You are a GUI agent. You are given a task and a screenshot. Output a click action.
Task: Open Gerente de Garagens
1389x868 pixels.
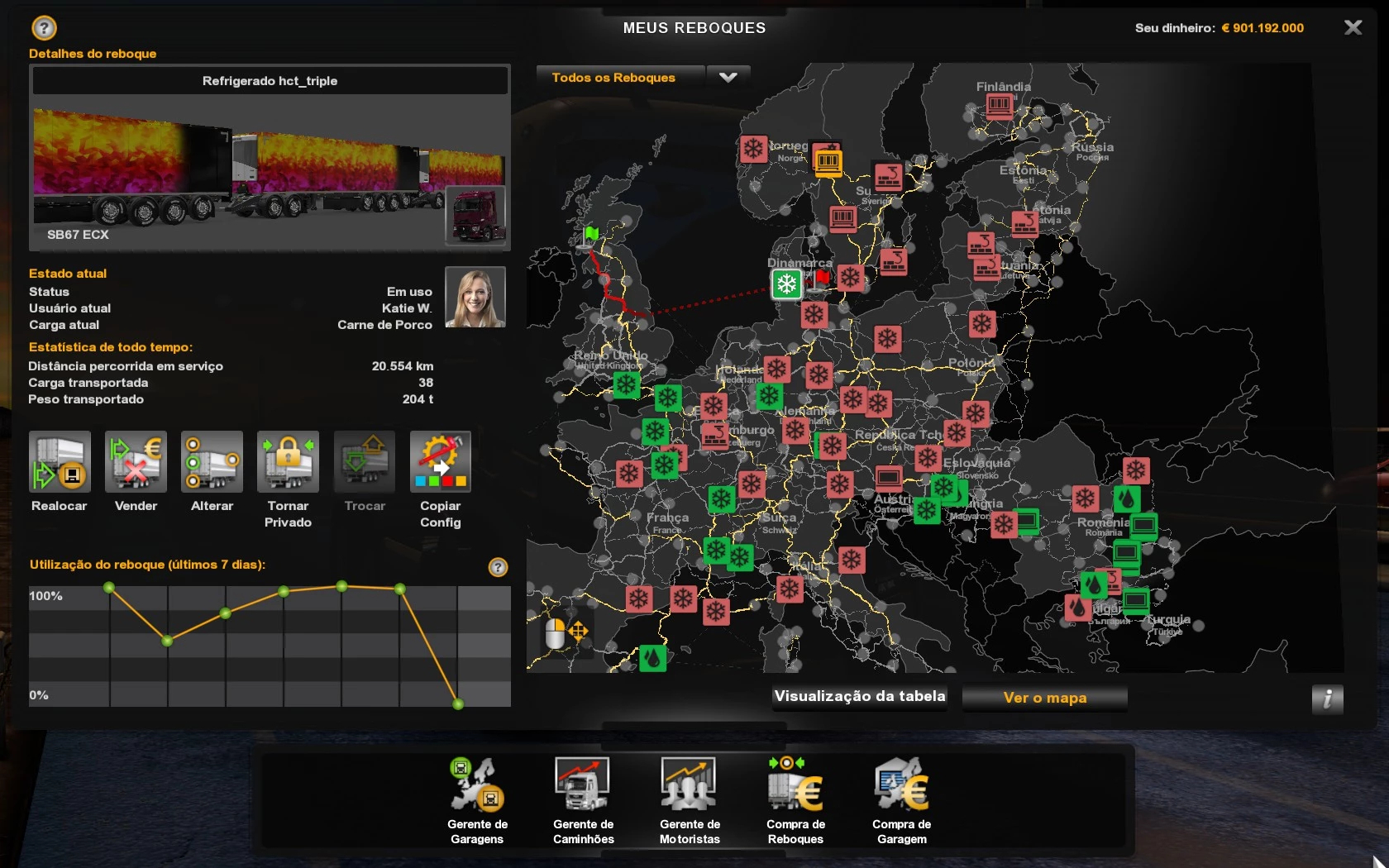[x=477, y=786]
